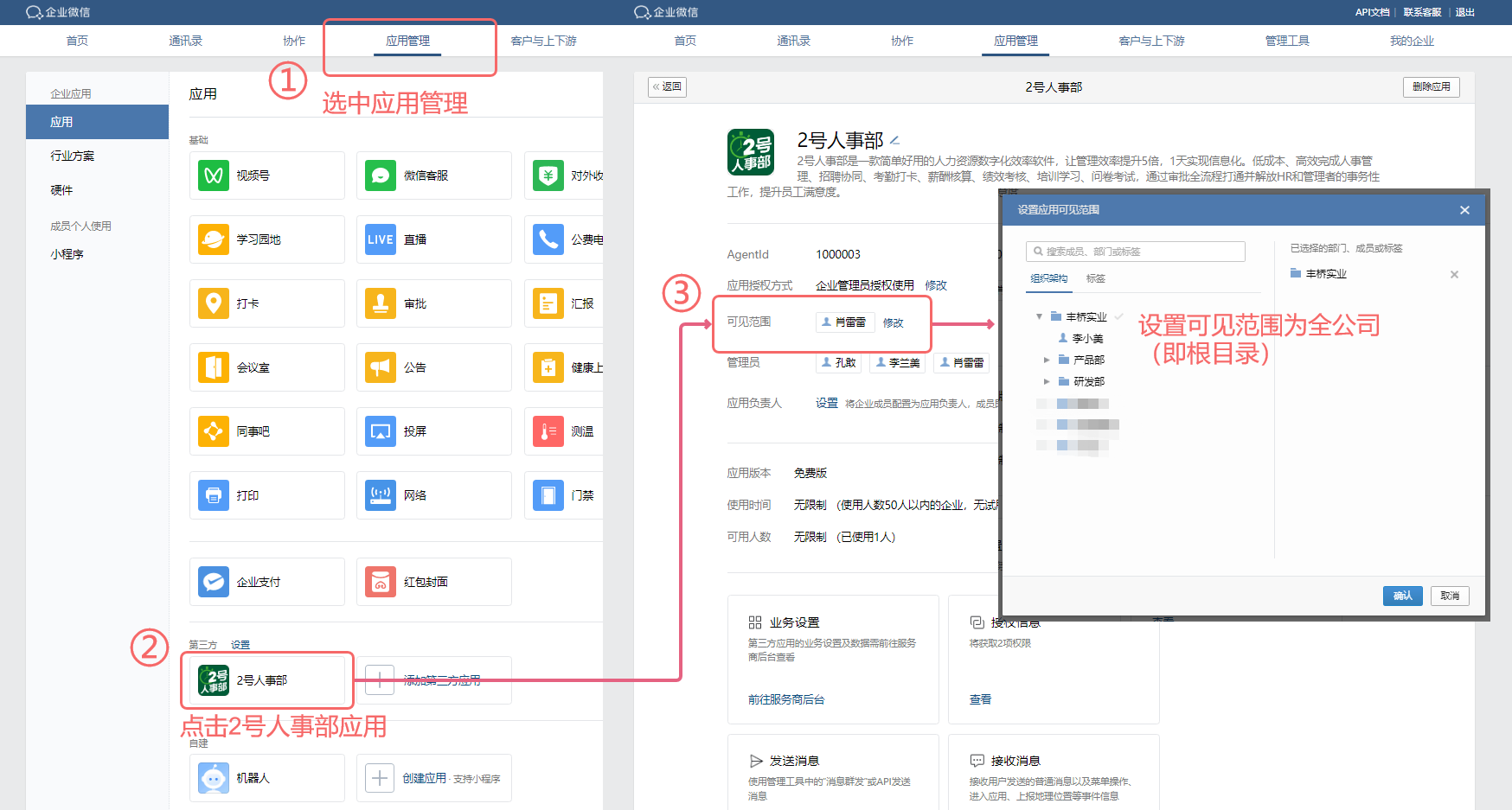
Task: Close the 设置应用可见范围 dialog
Action: [x=1464, y=210]
